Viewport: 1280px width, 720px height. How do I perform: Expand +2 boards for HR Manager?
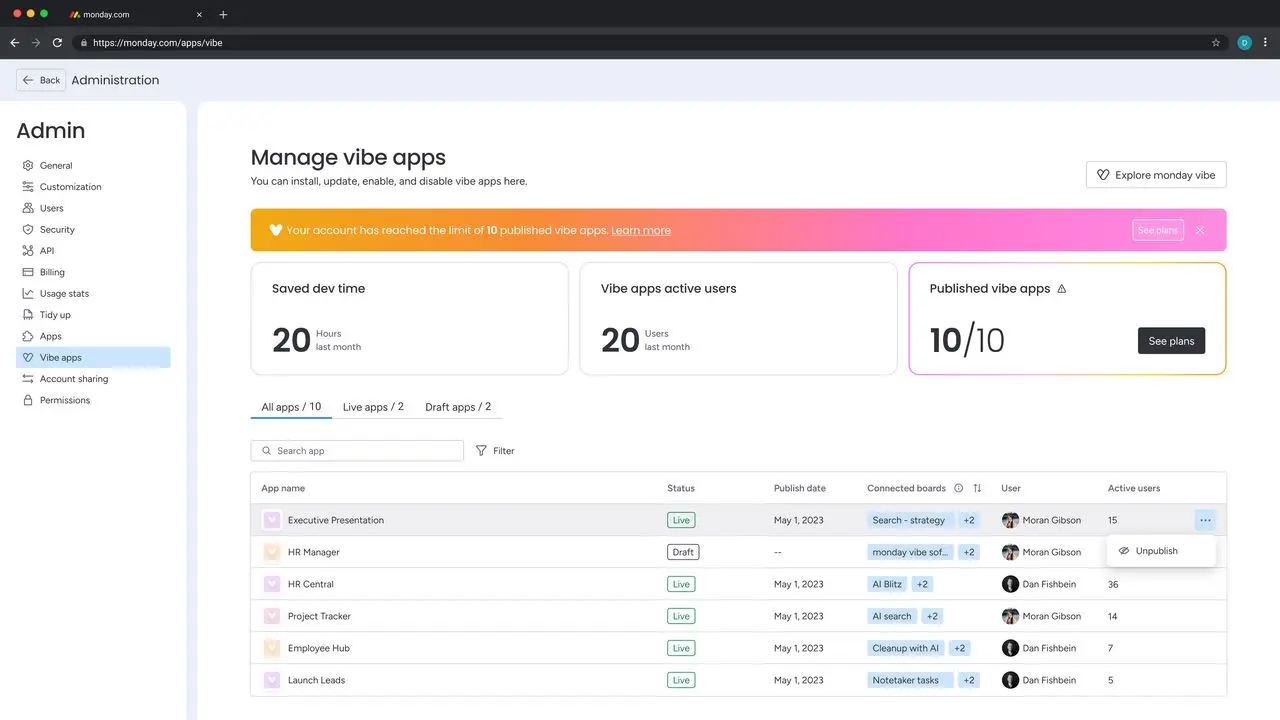coord(969,552)
